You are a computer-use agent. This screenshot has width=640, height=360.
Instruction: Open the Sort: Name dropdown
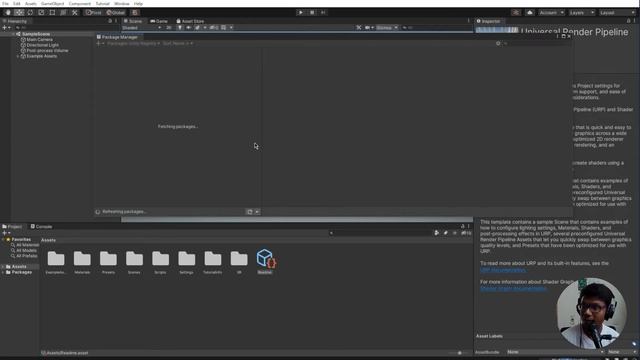coord(178,43)
